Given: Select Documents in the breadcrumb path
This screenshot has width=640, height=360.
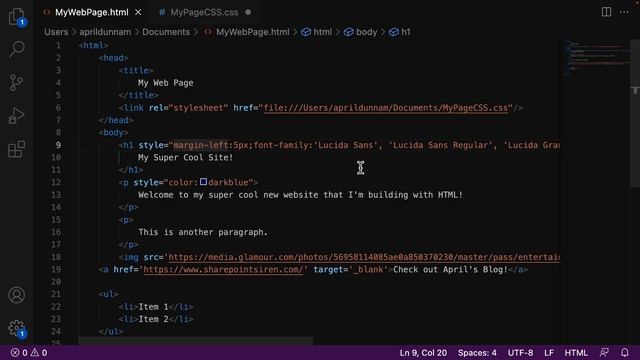Looking at the screenshot, I should (x=166, y=32).
